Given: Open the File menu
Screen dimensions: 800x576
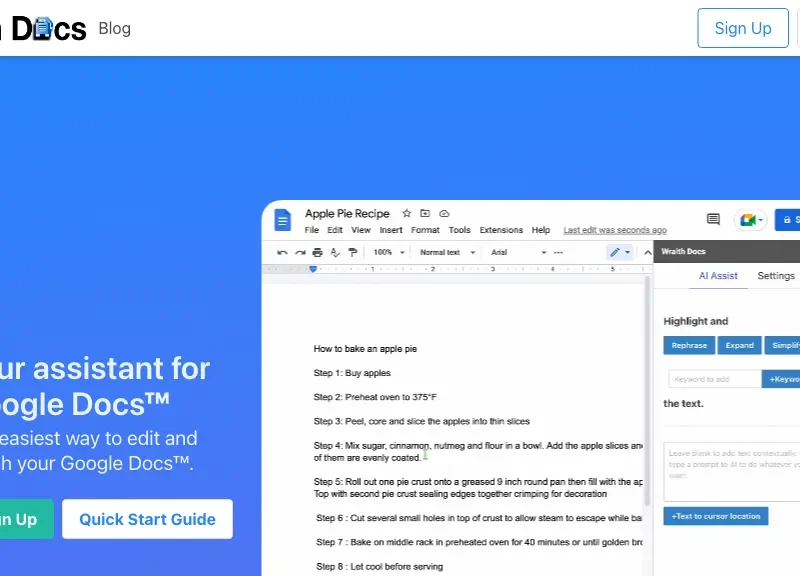Looking at the screenshot, I should tap(311, 230).
